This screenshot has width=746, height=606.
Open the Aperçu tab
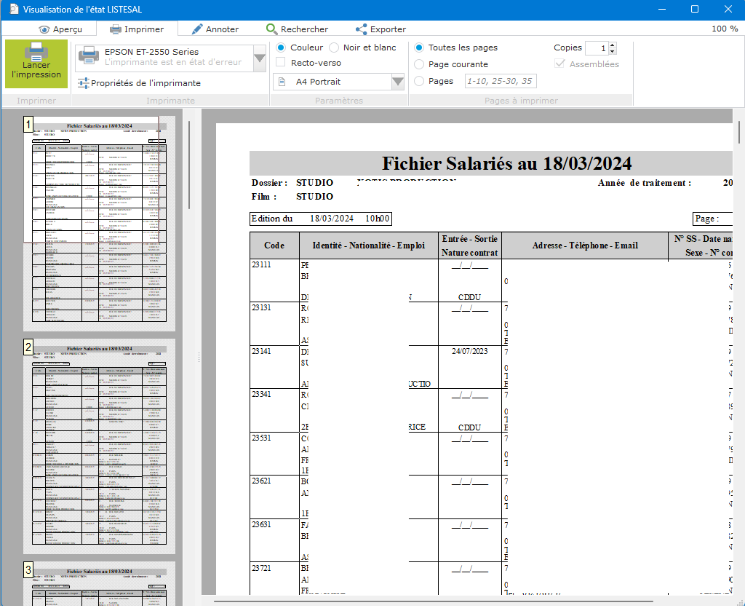point(60,29)
